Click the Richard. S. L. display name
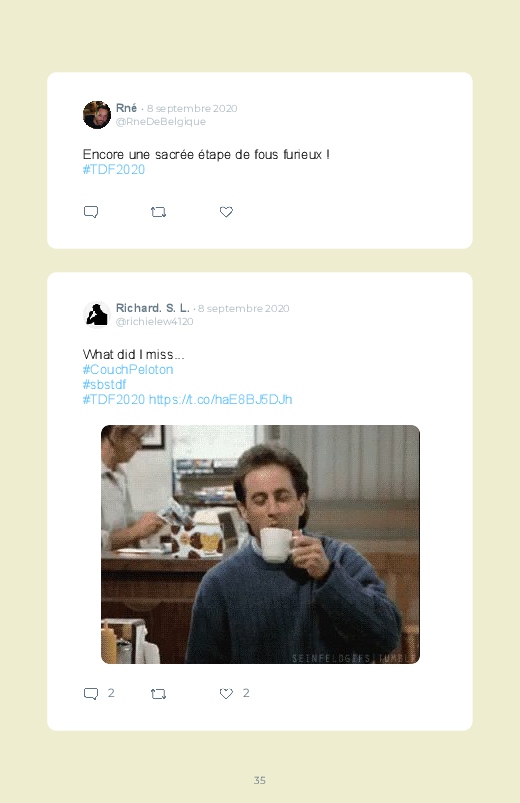 pos(153,308)
